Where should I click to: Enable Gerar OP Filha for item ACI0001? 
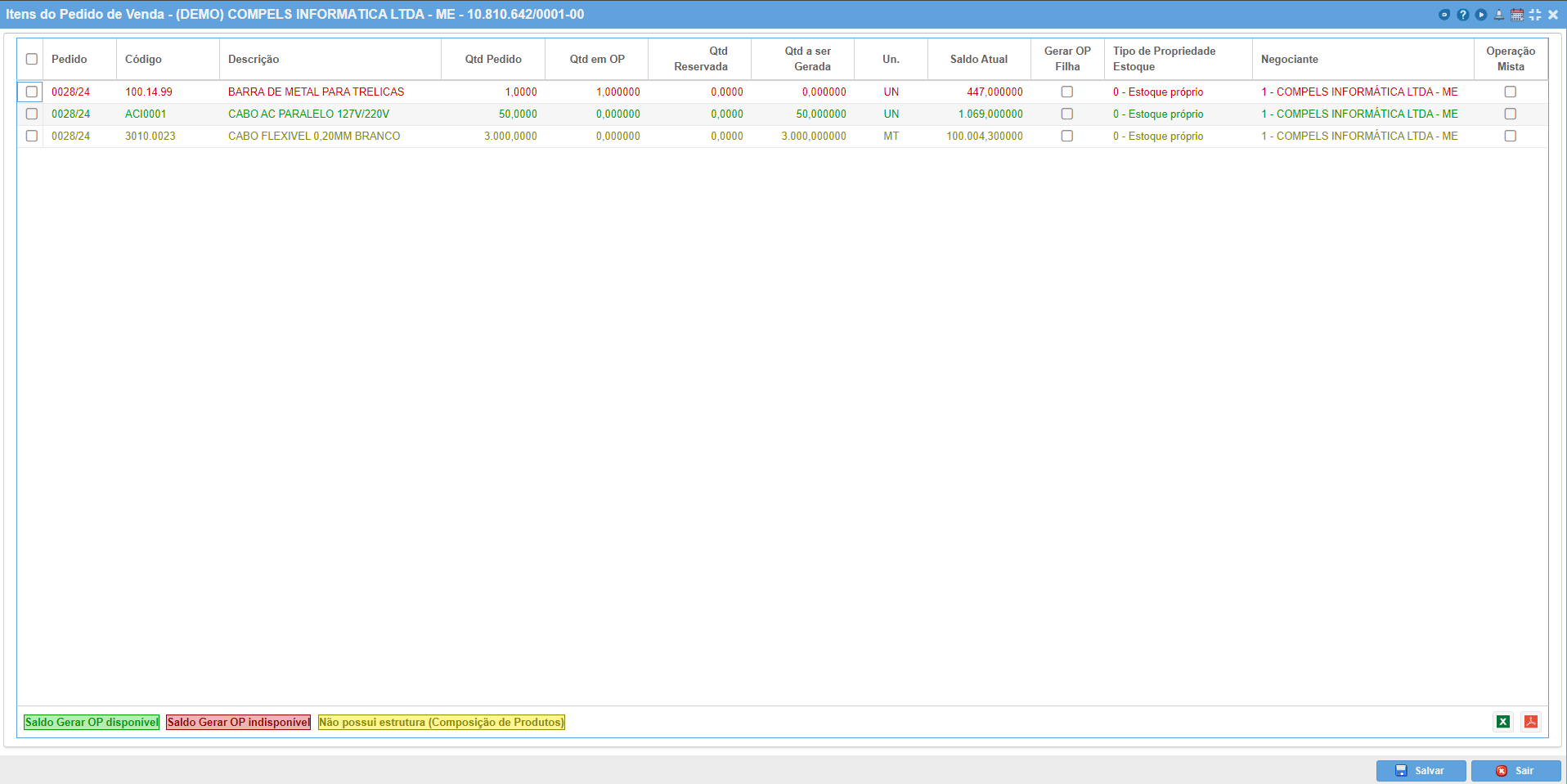point(1067,114)
